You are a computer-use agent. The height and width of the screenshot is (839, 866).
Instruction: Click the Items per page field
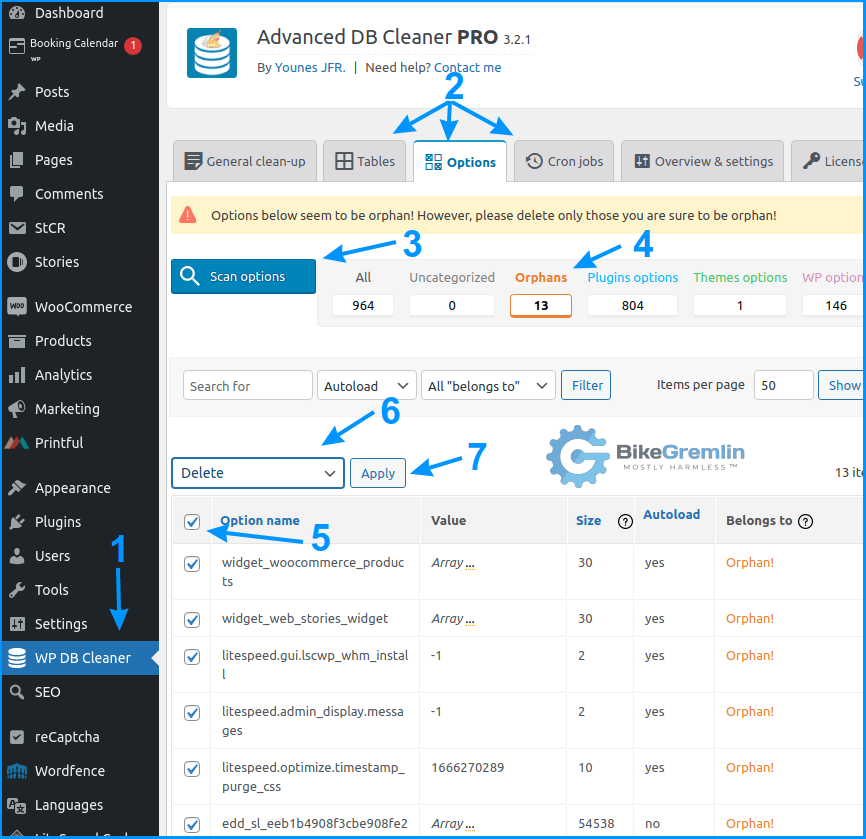(x=783, y=385)
